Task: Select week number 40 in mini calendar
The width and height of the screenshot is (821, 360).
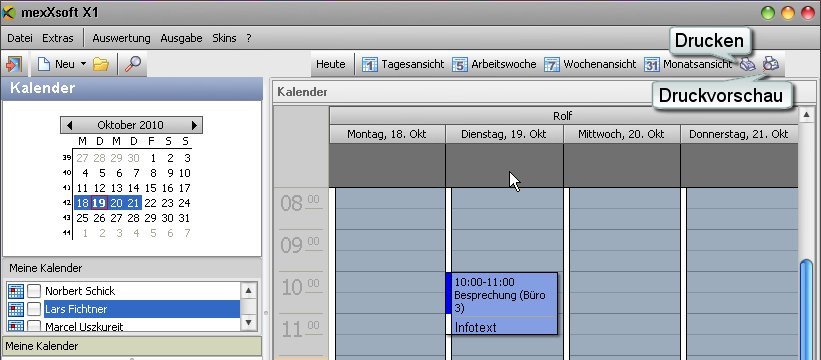Action: pos(66,173)
